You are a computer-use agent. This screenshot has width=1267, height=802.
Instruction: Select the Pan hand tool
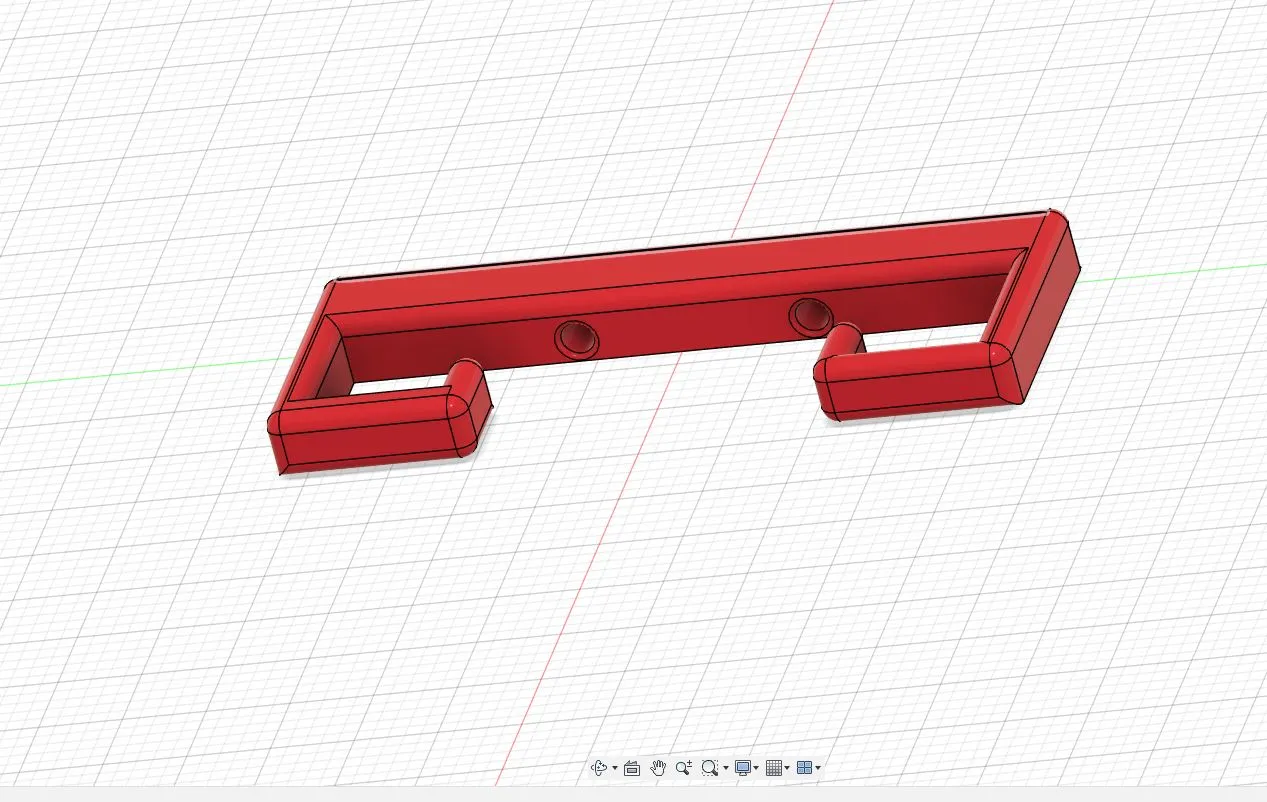tap(658, 768)
